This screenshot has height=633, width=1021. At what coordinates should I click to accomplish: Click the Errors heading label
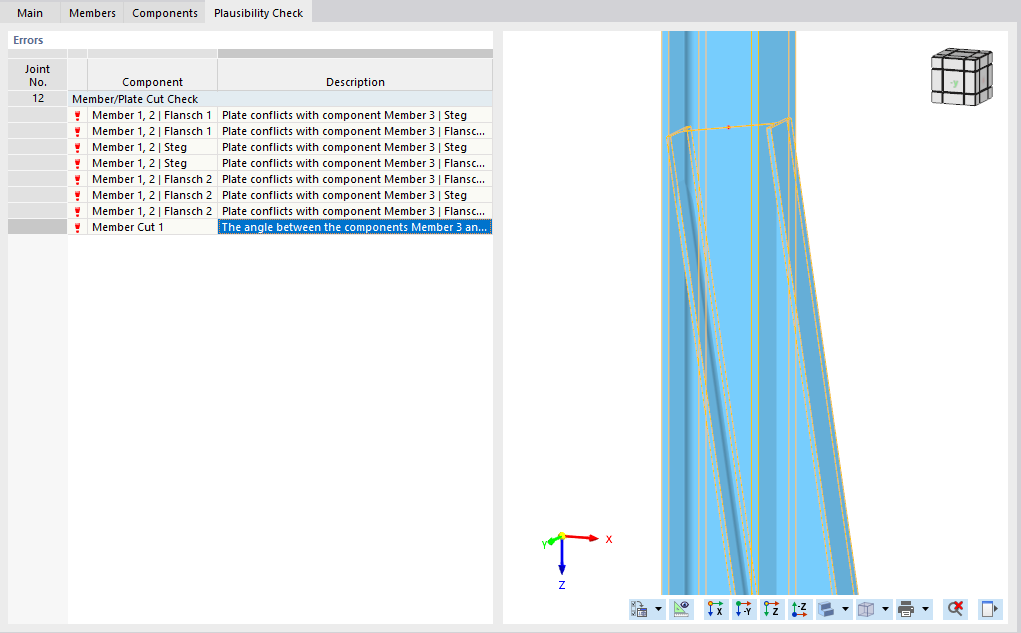click(x=27, y=39)
